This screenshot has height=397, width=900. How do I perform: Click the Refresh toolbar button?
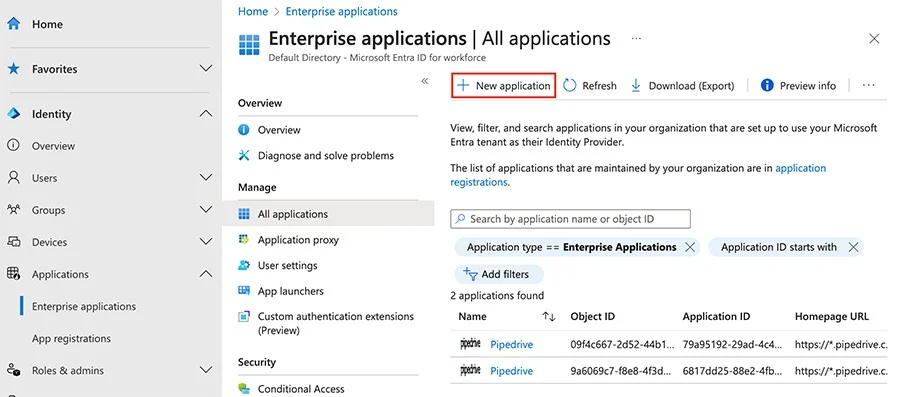point(590,85)
